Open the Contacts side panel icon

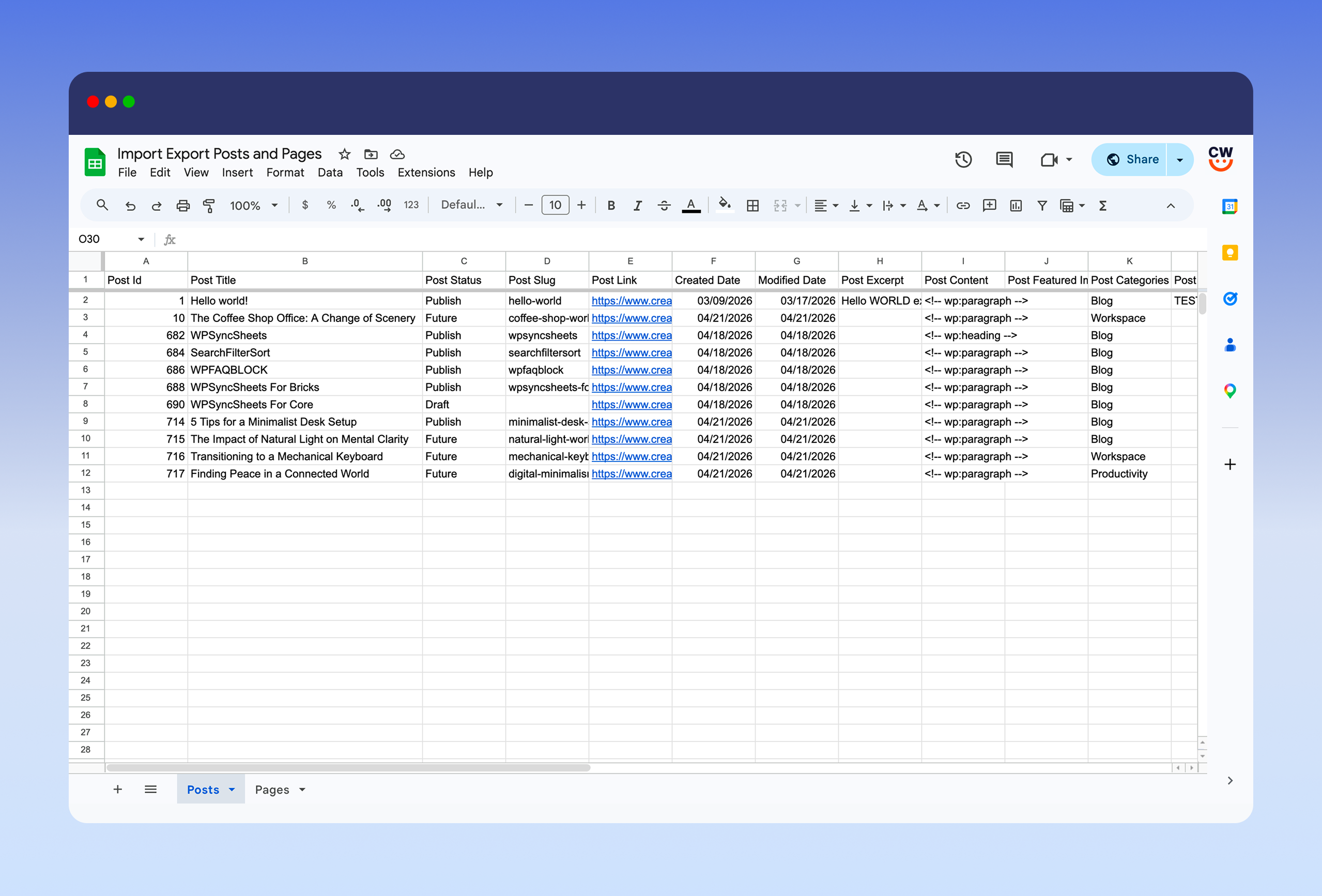pyautogui.click(x=1230, y=345)
